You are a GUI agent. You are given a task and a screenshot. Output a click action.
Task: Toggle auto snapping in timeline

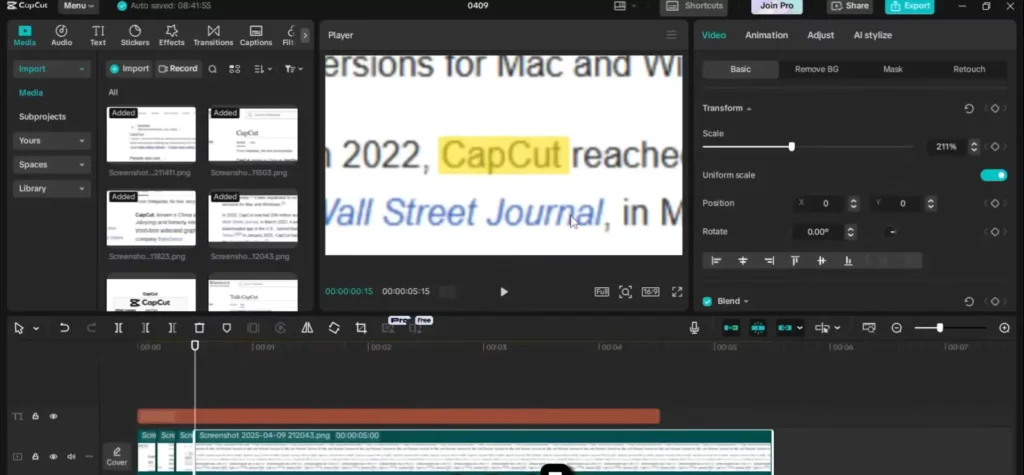(x=758, y=328)
